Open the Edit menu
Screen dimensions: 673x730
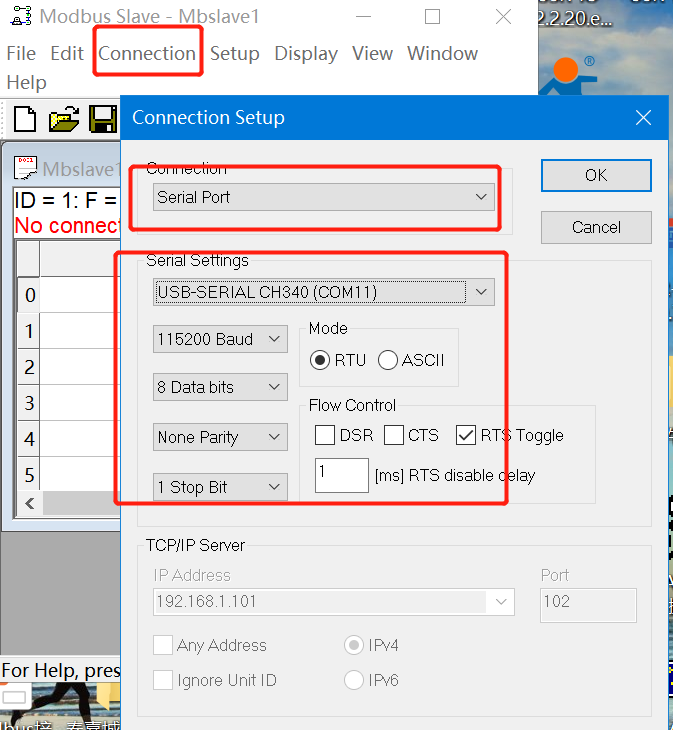67,54
